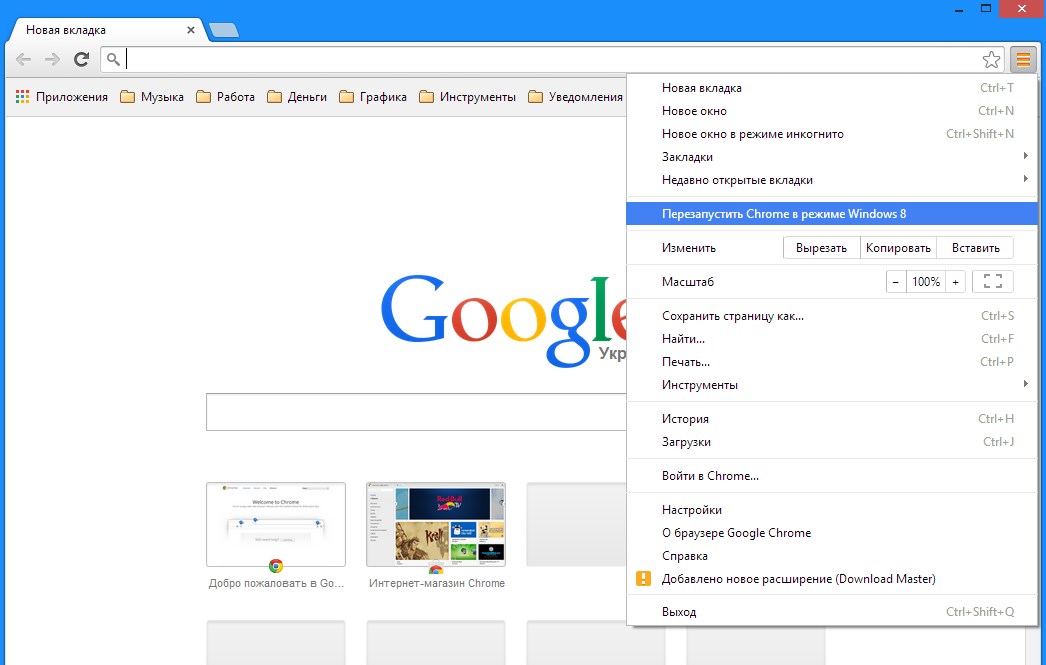The width and height of the screenshot is (1046, 665).
Task: Open the Музыка bookmarks folder
Action: [151, 97]
